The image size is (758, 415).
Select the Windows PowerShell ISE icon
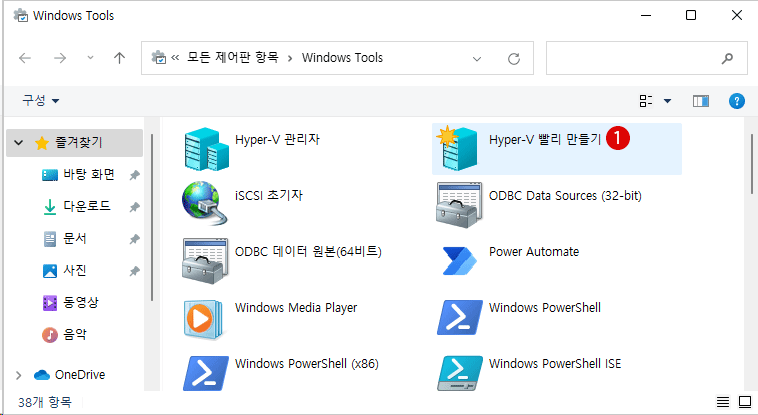pyautogui.click(x=460, y=373)
